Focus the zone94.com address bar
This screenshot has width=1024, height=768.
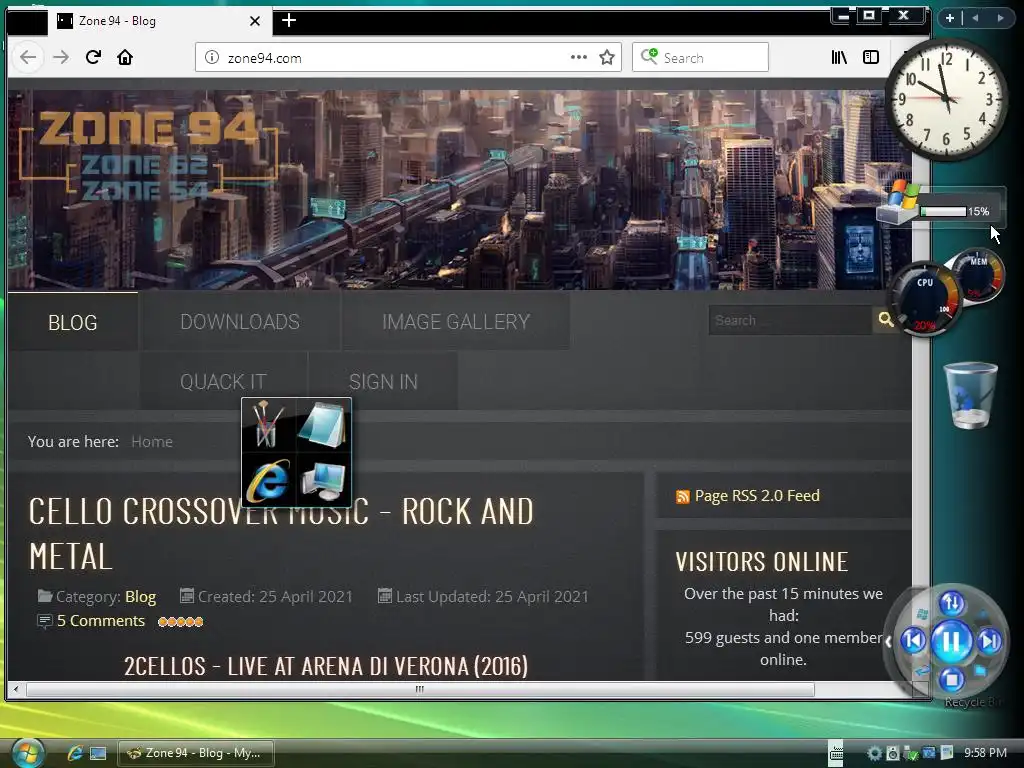coord(408,57)
